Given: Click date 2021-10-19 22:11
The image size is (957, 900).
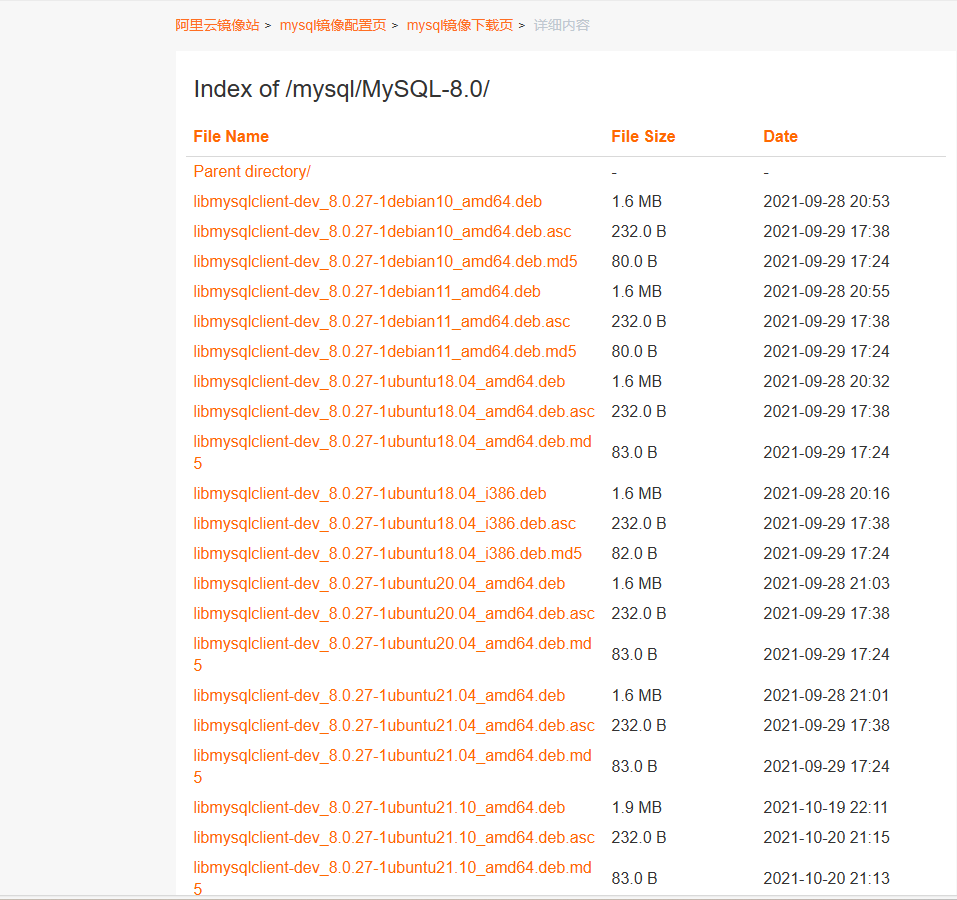Looking at the screenshot, I should coord(826,807).
